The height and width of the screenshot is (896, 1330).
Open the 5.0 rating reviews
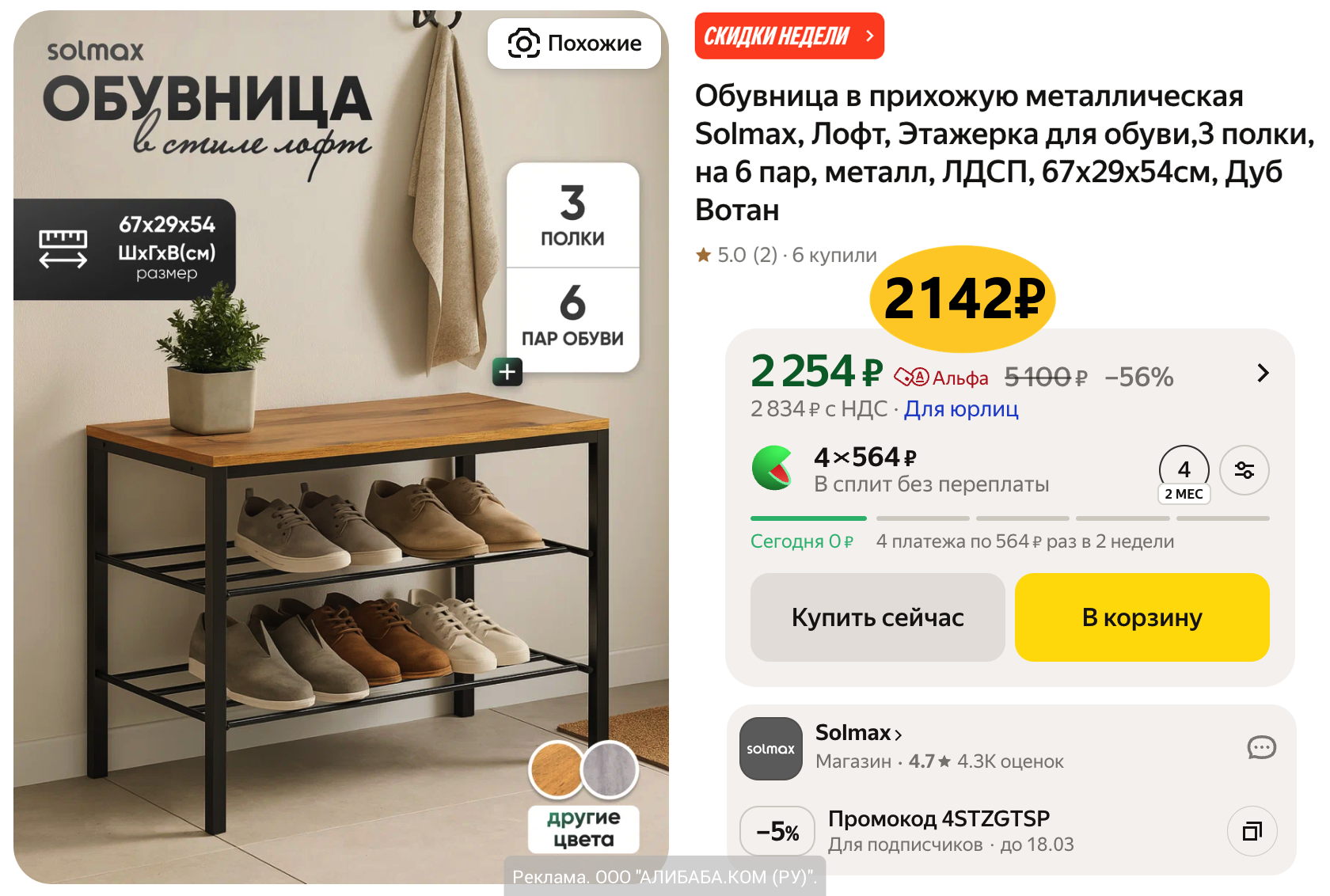(736, 255)
